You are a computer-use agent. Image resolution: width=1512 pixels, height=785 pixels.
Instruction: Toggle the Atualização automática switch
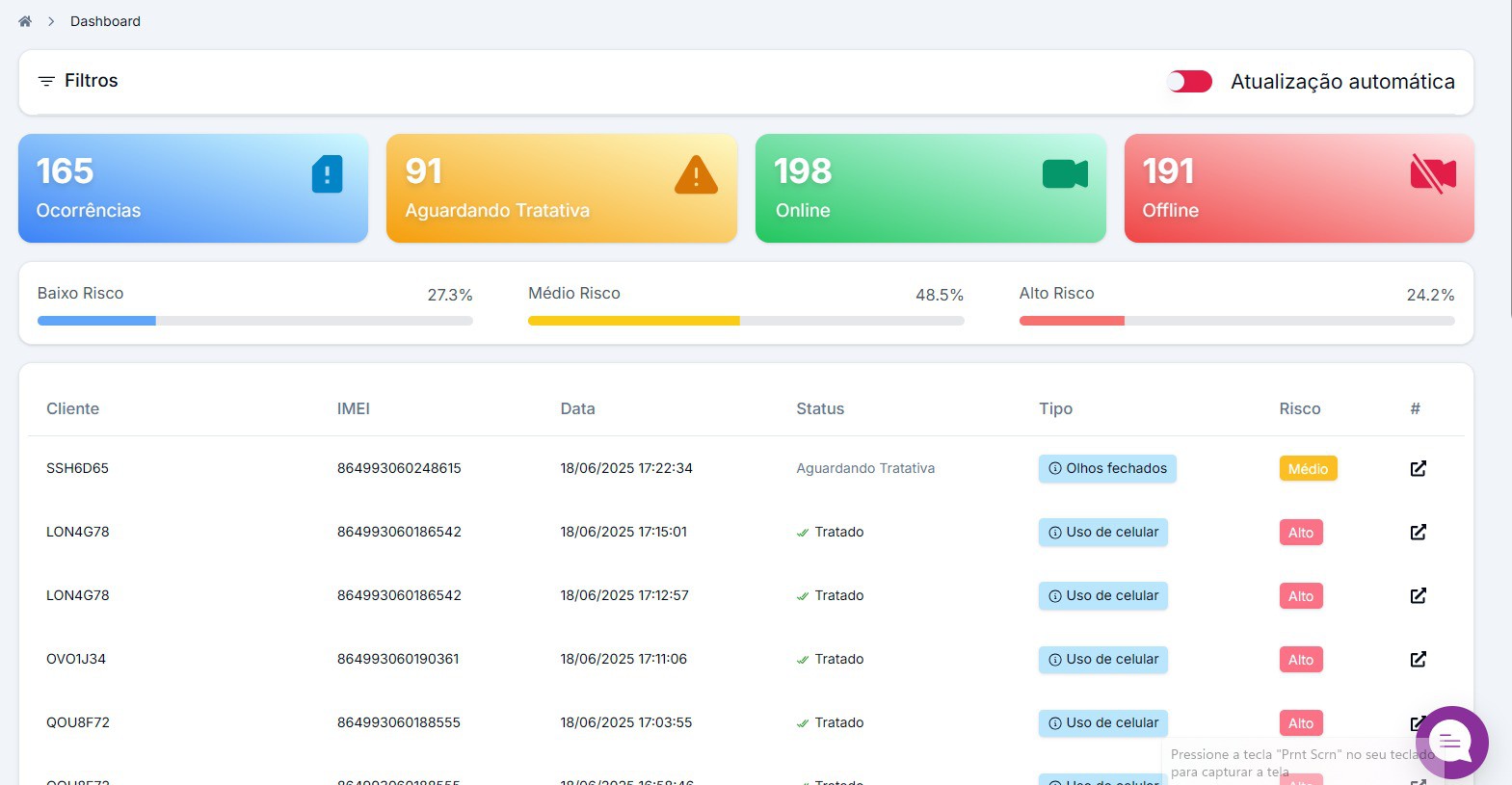coord(1189,82)
